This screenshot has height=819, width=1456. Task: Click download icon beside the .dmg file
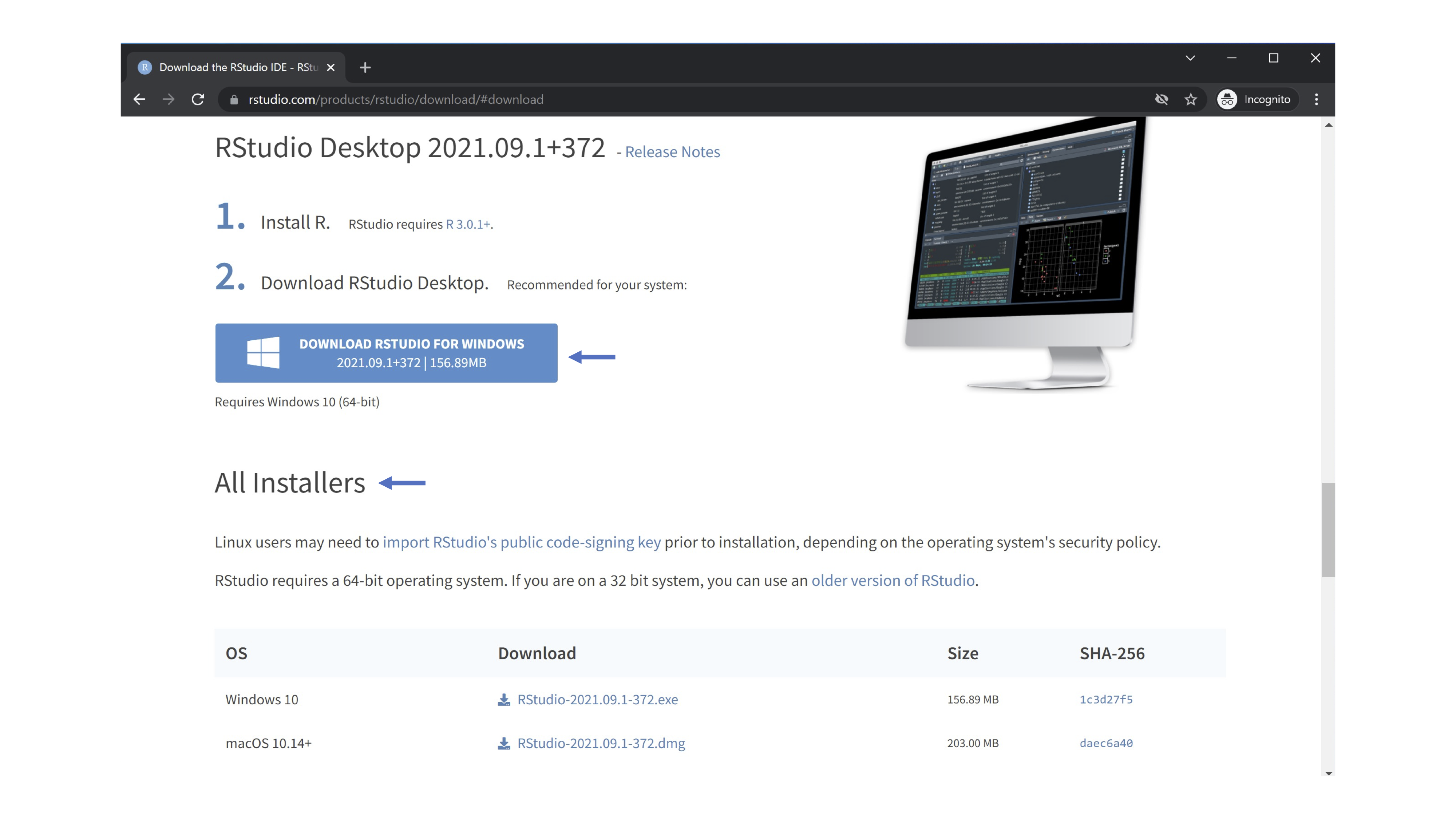click(504, 743)
